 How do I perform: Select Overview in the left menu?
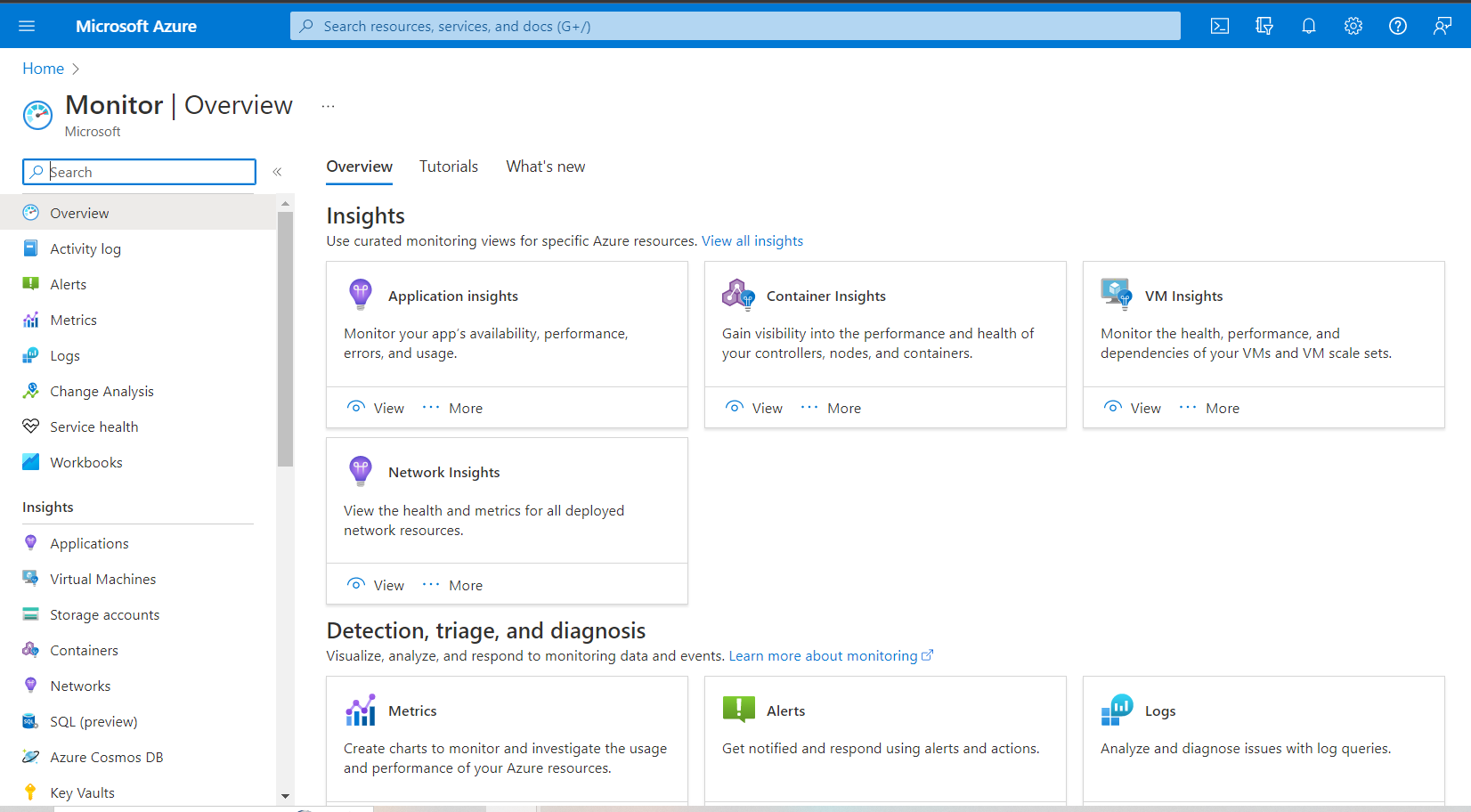coord(138,213)
